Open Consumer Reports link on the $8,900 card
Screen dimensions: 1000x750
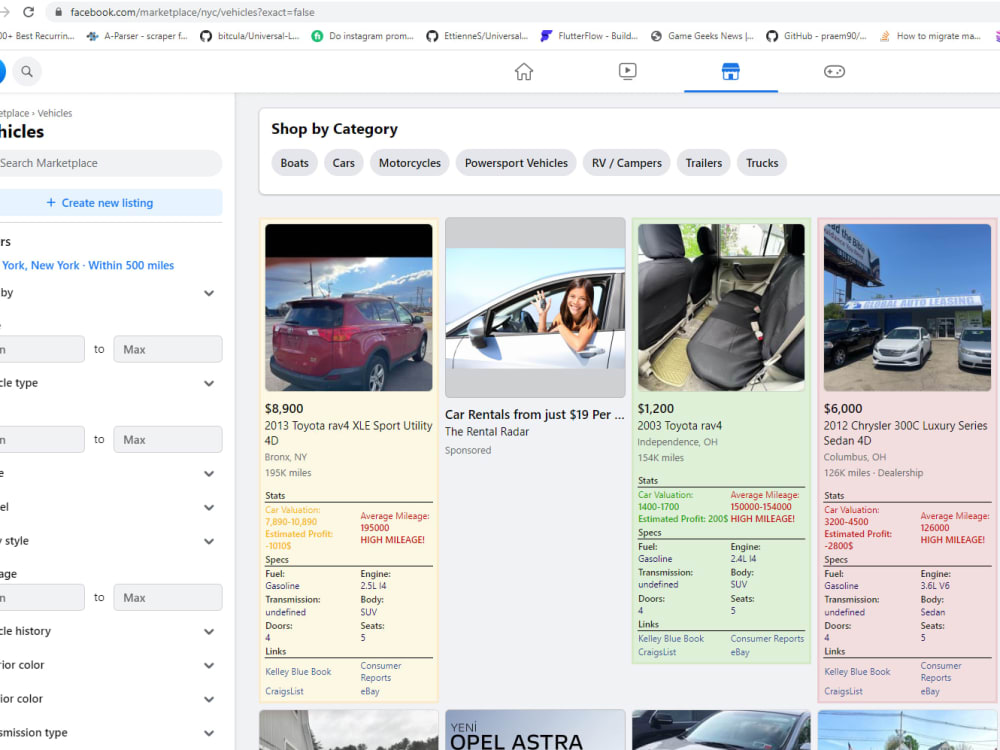click(x=381, y=672)
